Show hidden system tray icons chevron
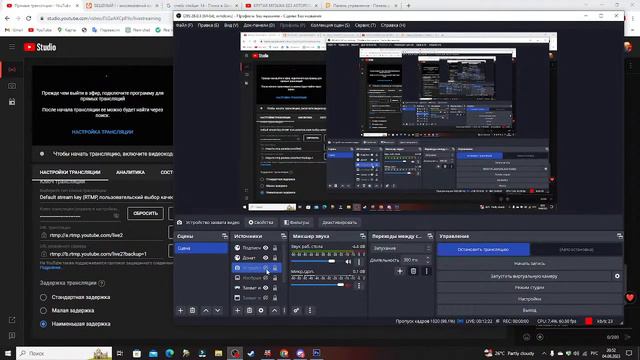This screenshot has height=360, width=640. pos(544,353)
